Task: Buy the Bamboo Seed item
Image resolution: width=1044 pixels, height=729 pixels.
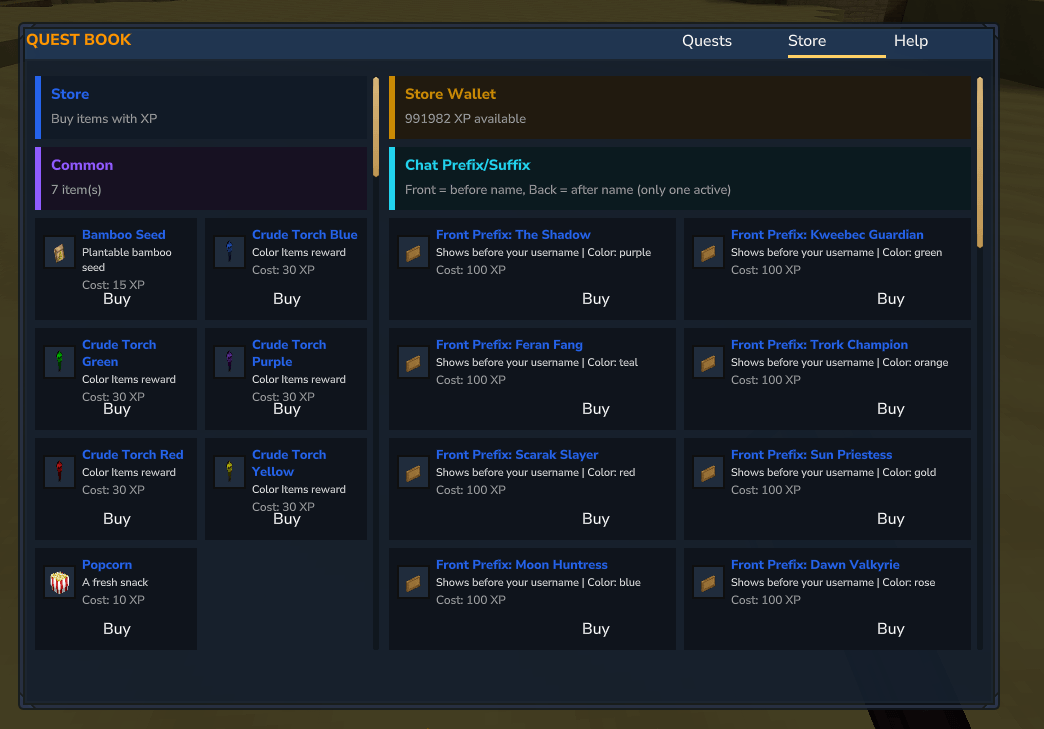Action: 117,299
